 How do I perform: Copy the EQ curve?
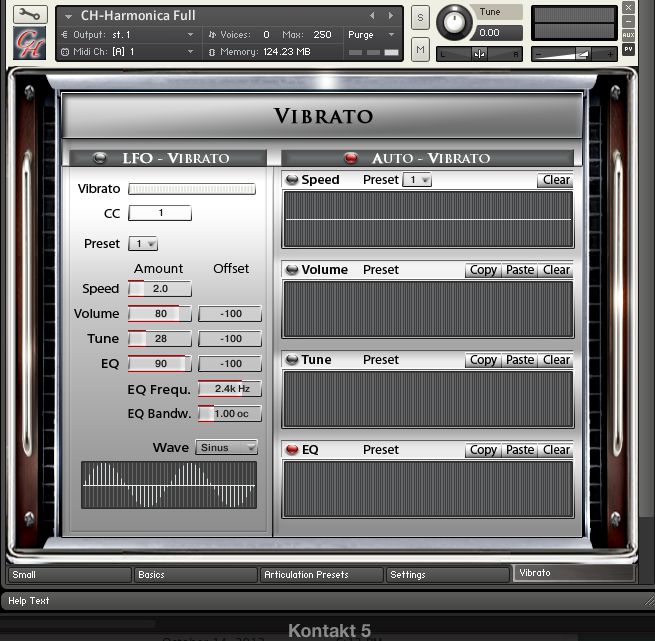tap(483, 450)
